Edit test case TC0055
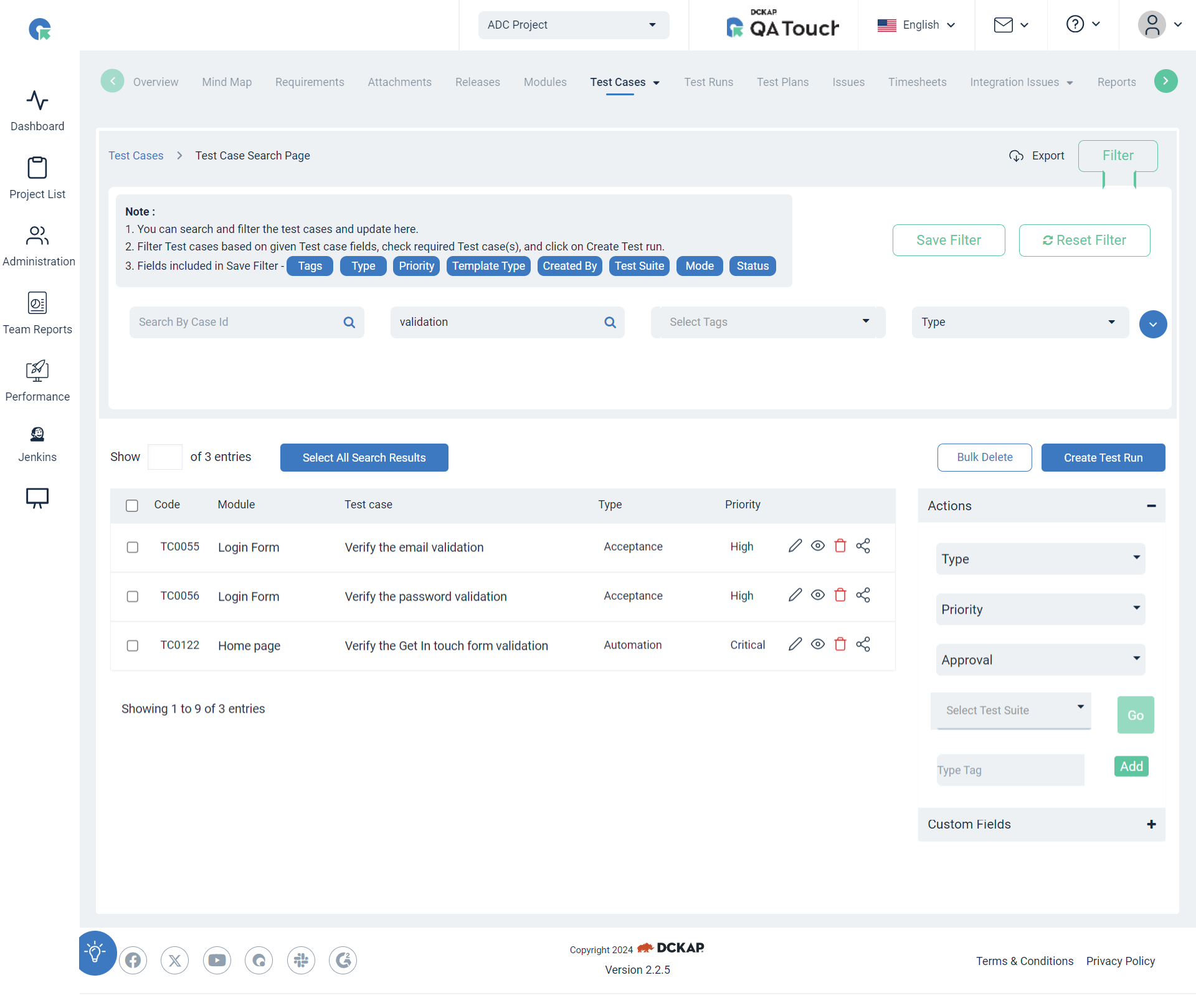This screenshot has height=1008, width=1196. 795,546
